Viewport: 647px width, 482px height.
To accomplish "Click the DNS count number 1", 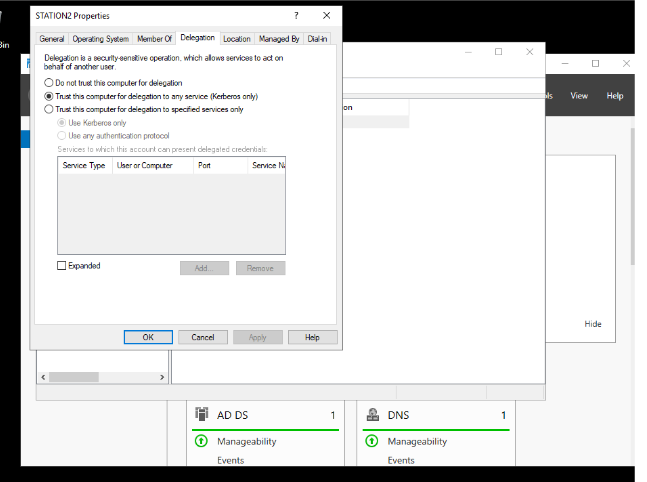I will coord(503,415).
